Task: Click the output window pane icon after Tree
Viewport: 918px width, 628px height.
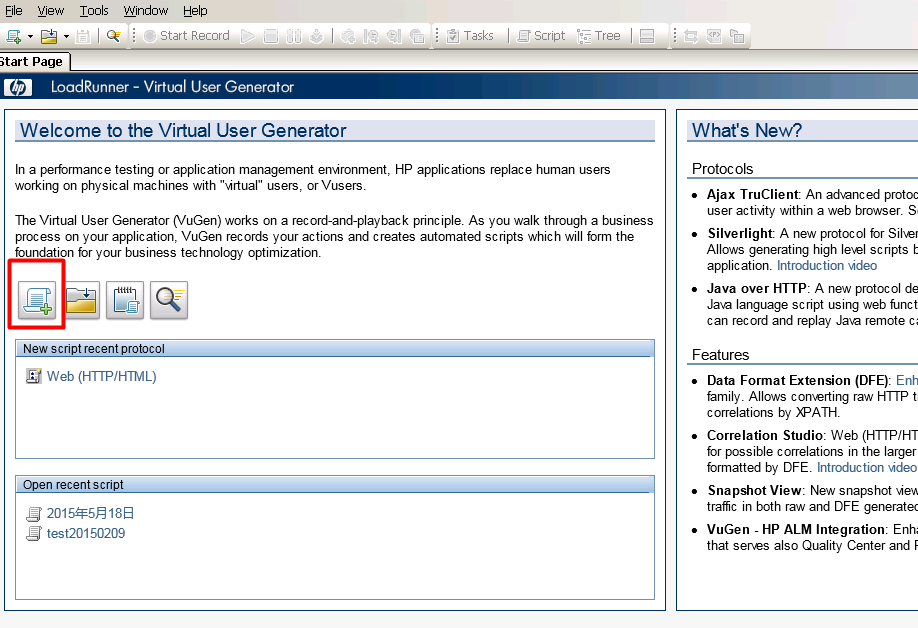Action: tap(647, 36)
